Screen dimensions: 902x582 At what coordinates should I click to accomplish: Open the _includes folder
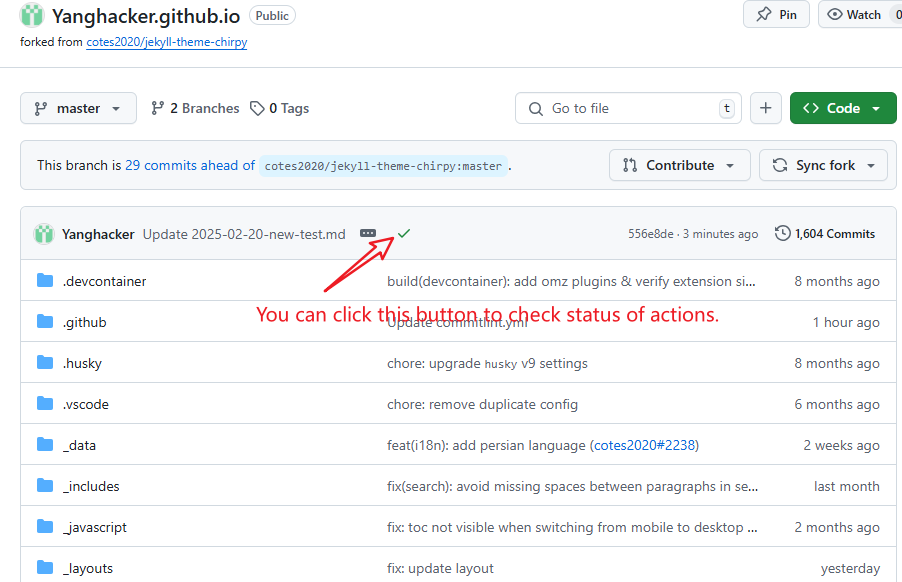(x=91, y=487)
